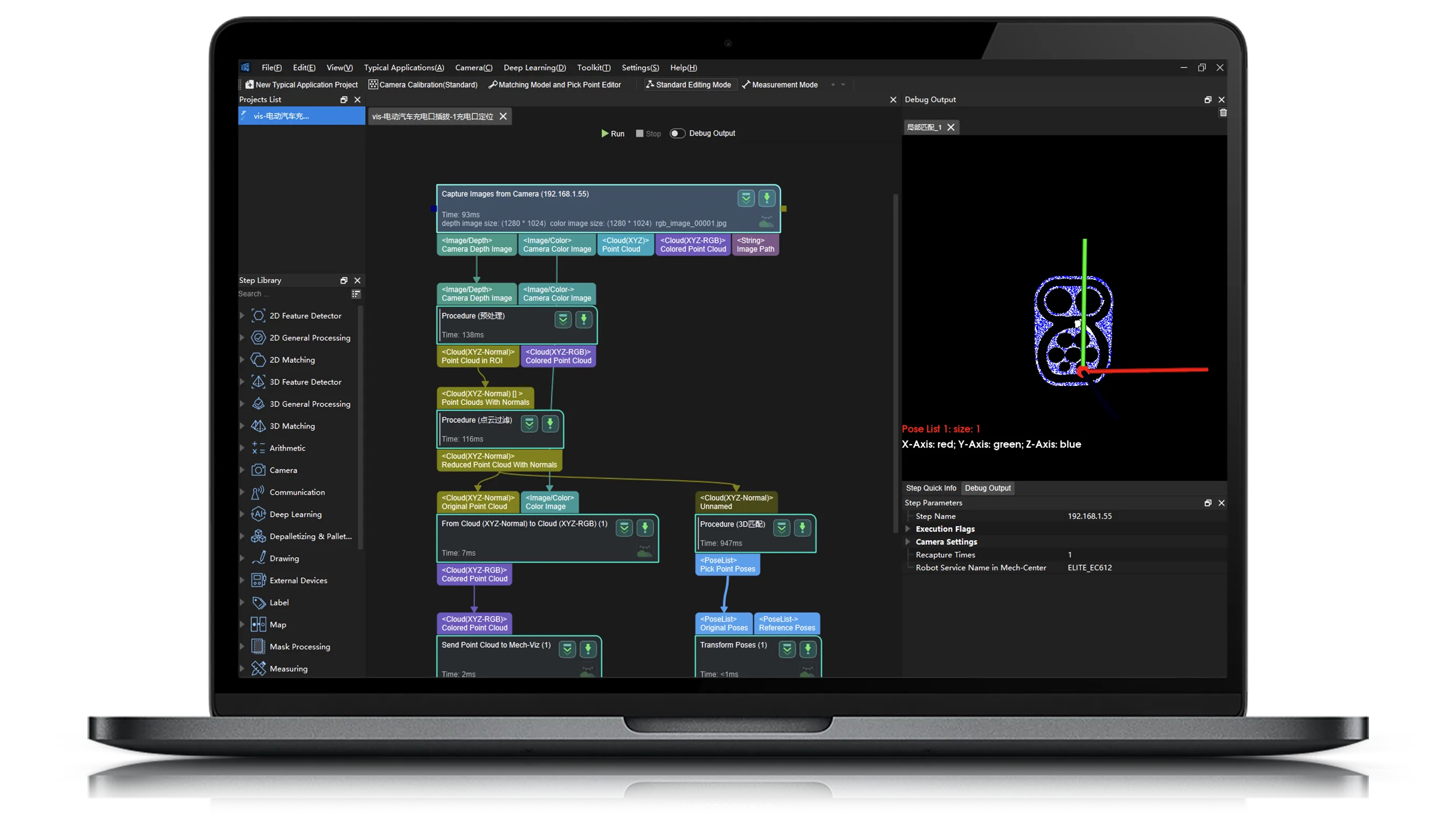Click the 3D Matching icon
Viewport: 1456px width, 819px height.
pos(259,426)
